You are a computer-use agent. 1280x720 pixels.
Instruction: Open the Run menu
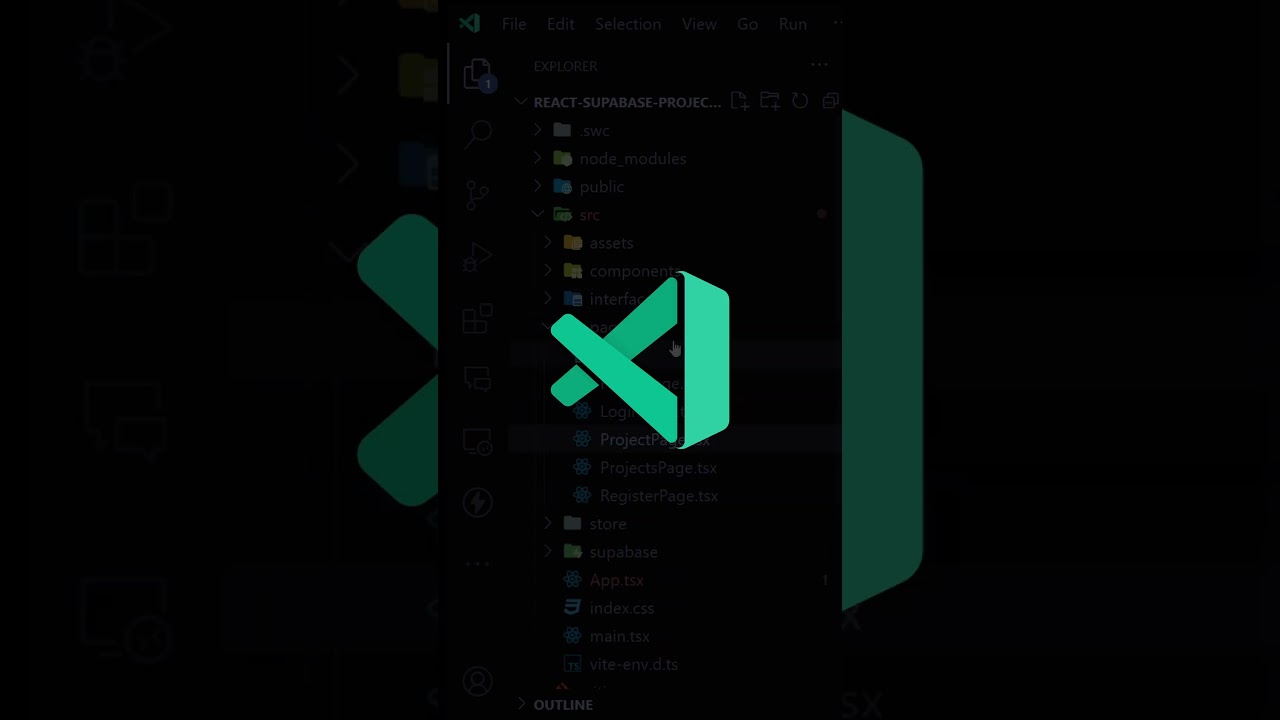(x=793, y=24)
